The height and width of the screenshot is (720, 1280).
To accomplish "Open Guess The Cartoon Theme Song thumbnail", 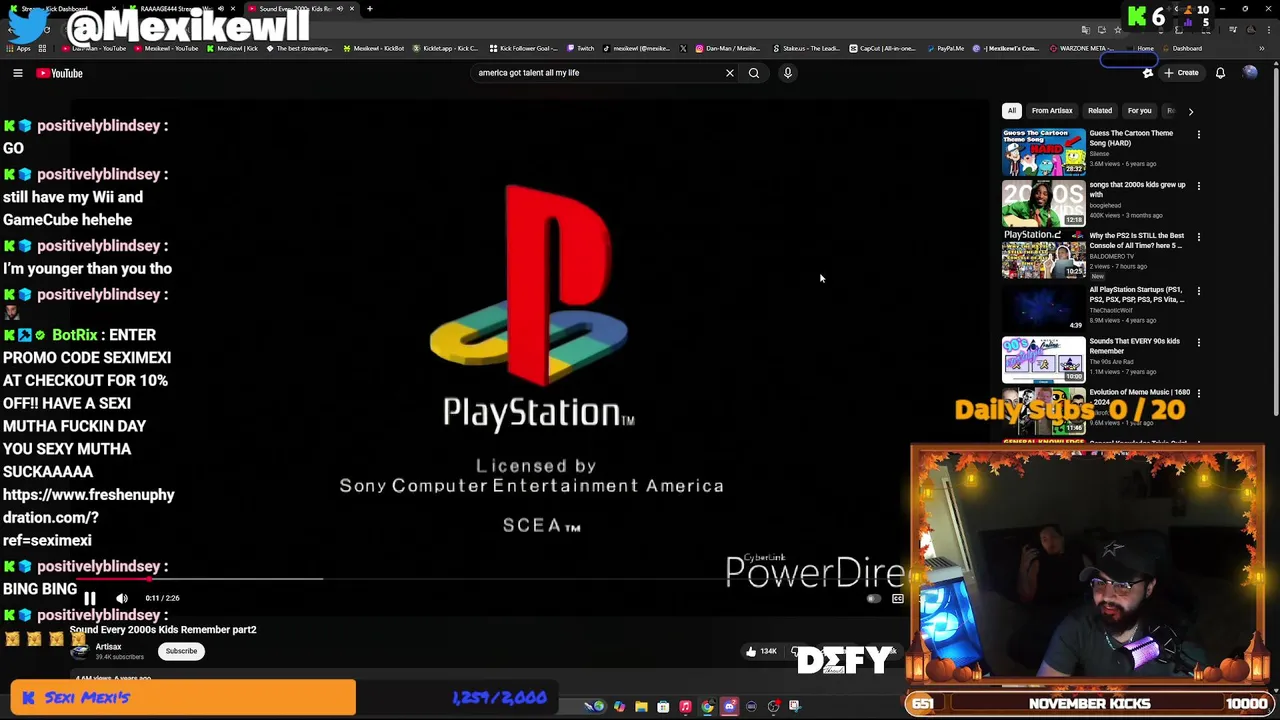I will pos(1044,151).
